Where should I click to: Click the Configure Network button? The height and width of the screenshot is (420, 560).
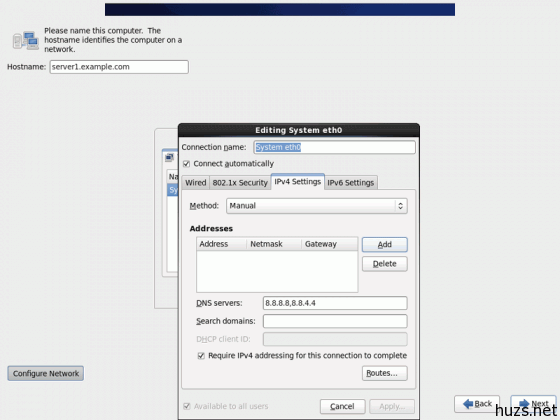click(x=46, y=374)
